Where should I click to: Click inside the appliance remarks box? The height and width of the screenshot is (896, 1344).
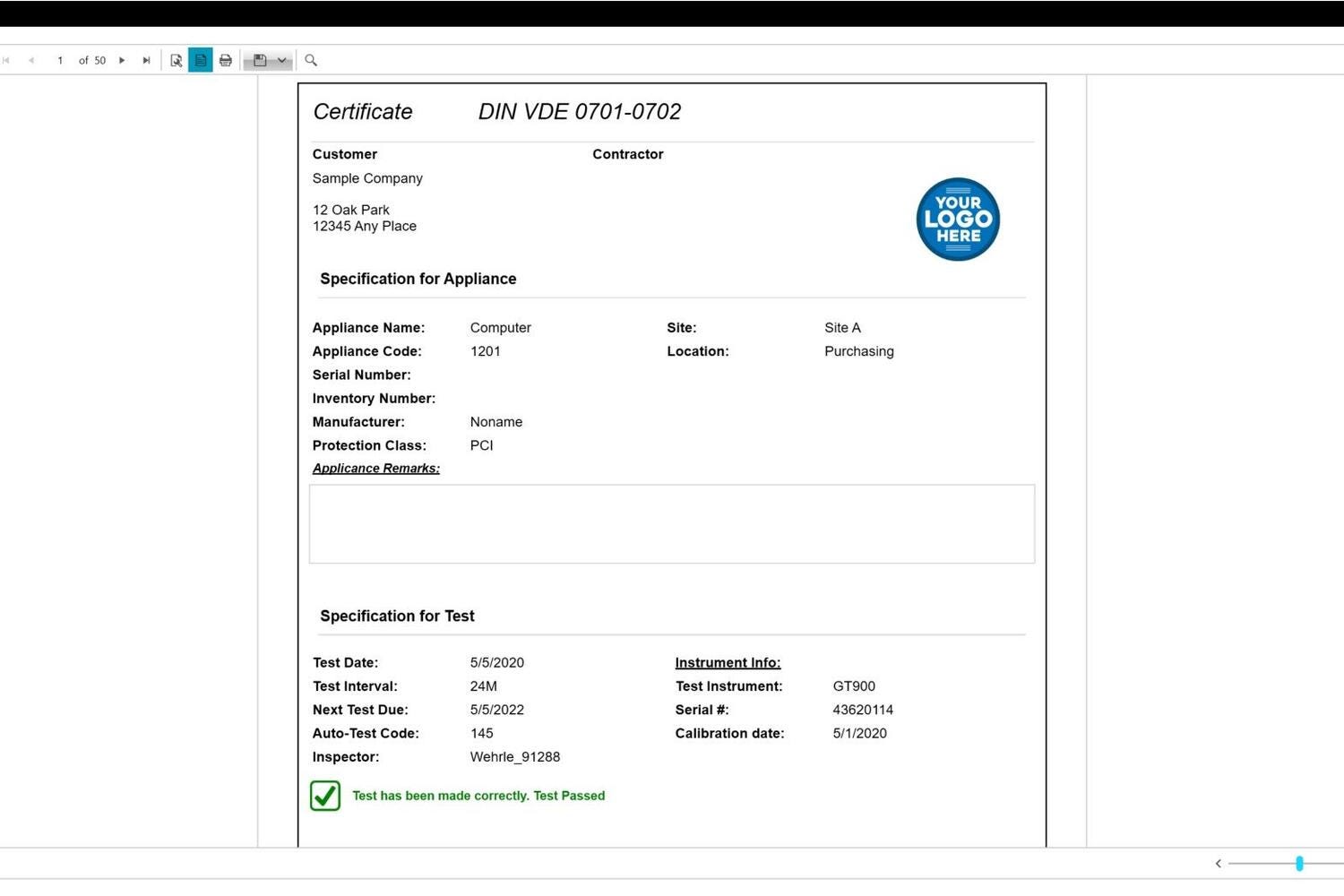pos(671,524)
